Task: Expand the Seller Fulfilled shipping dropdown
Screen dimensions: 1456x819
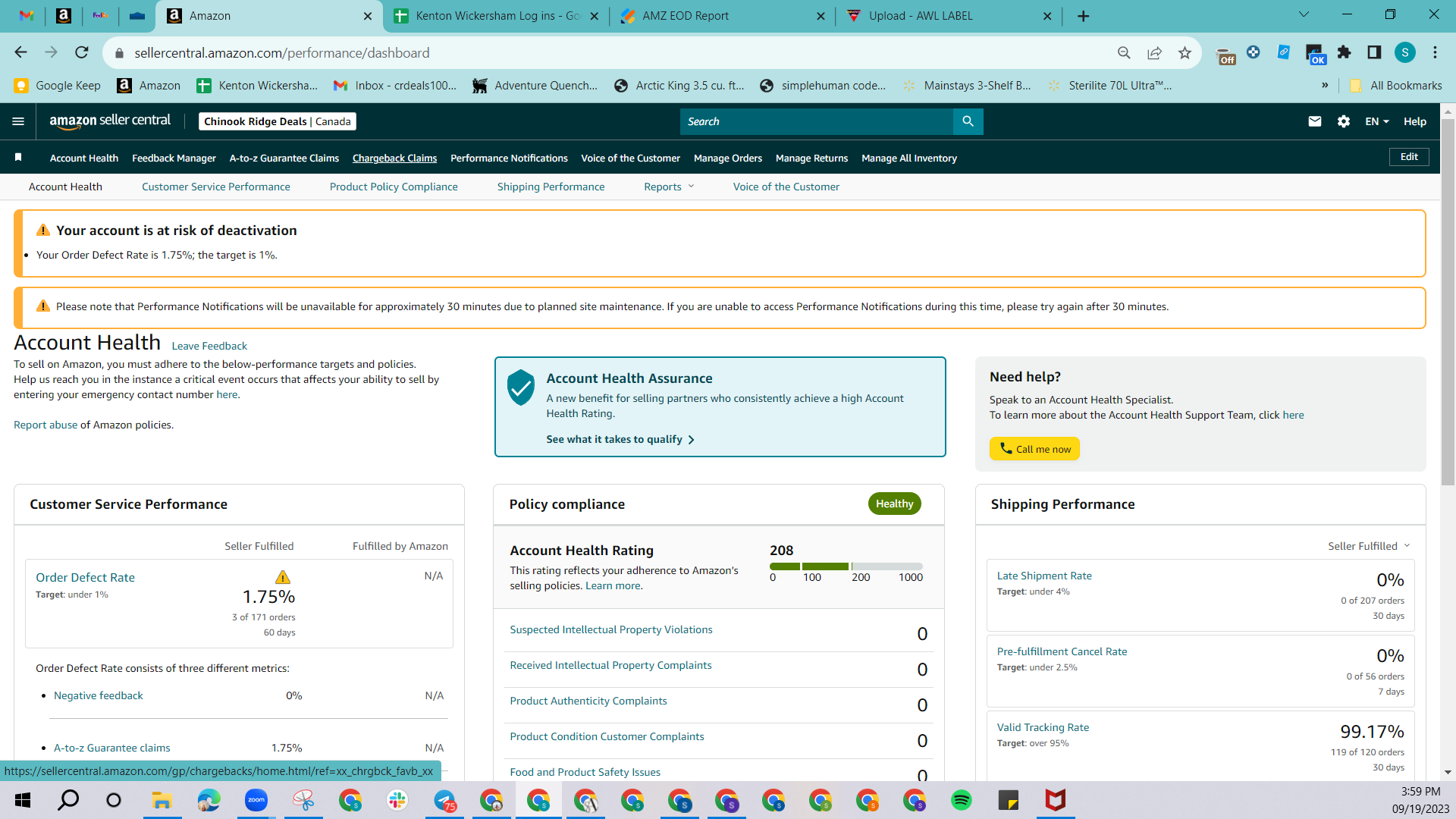Action: 1369,546
